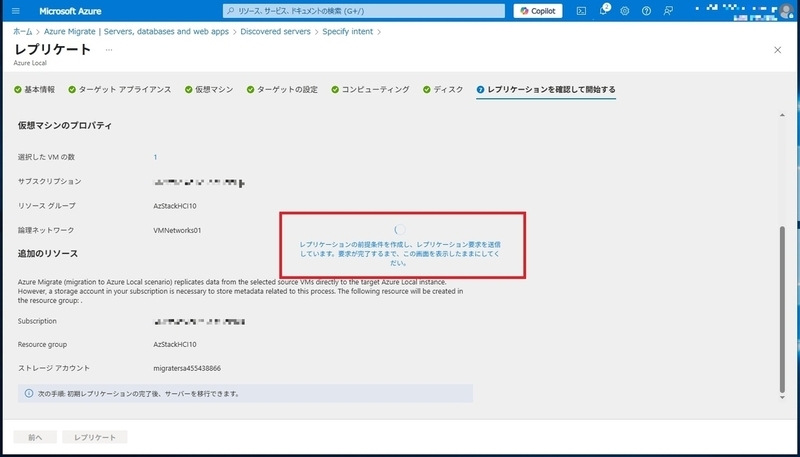This screenshot has height=457, width=800.
Task: Click the loading spinner in the progress message
Action: pos(401,230)
